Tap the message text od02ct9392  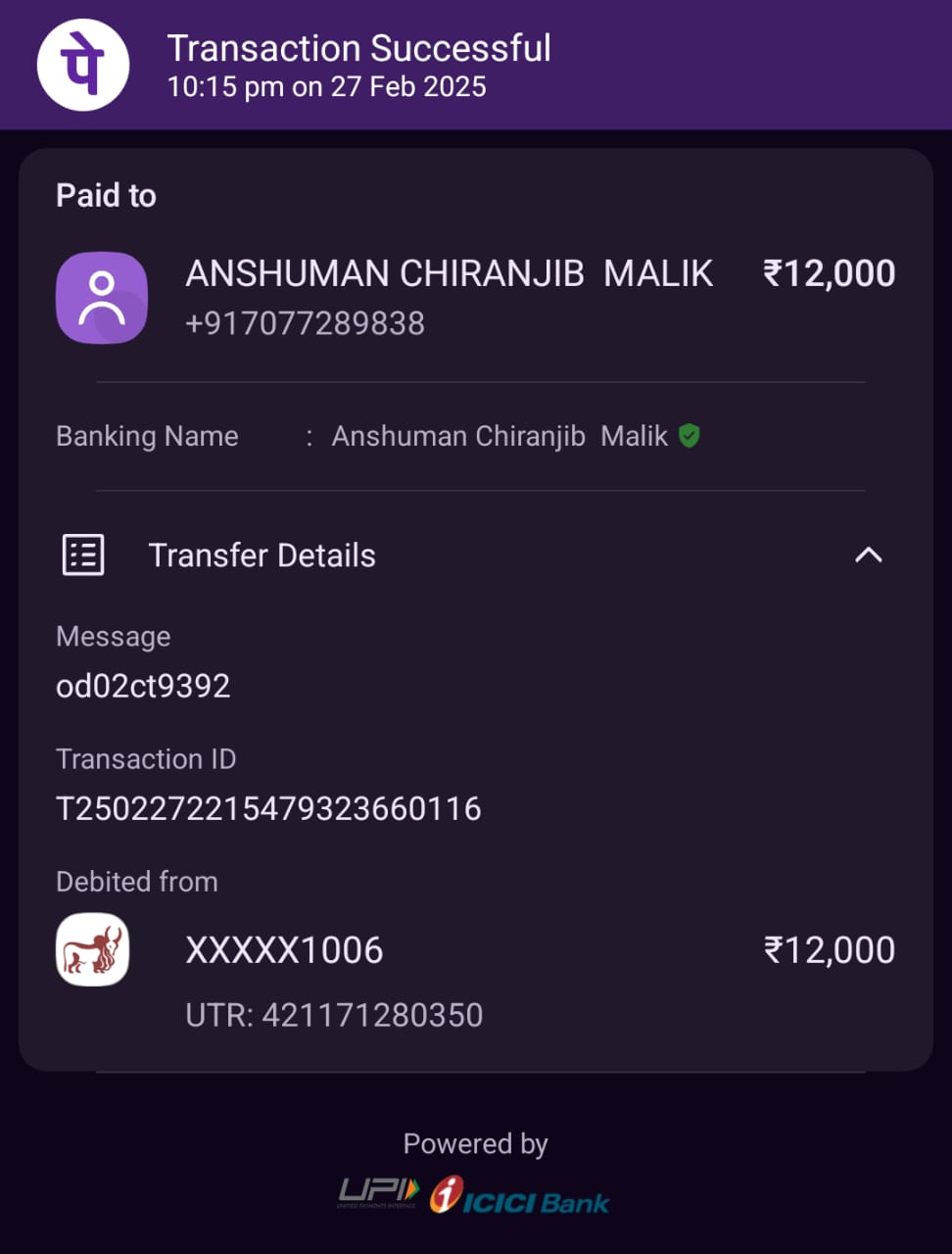pyautogui.click(x=143, y=686)
